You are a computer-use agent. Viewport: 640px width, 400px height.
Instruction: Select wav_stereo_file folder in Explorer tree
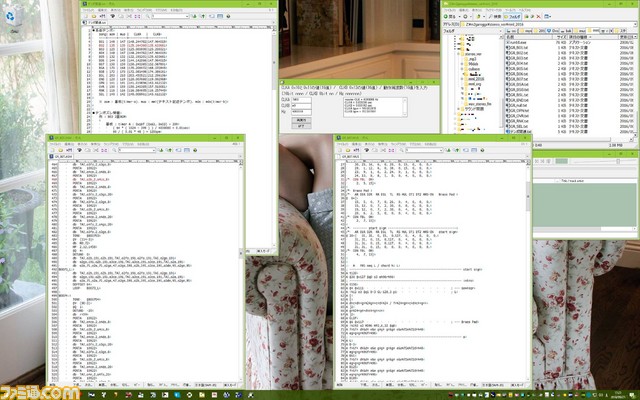[x=480, y=104]
